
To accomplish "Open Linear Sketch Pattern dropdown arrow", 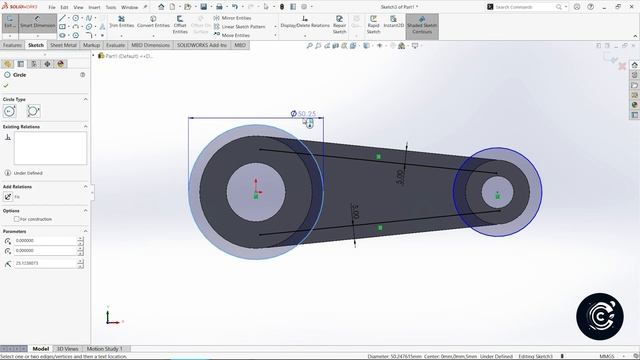I will [x=275, y=27].
